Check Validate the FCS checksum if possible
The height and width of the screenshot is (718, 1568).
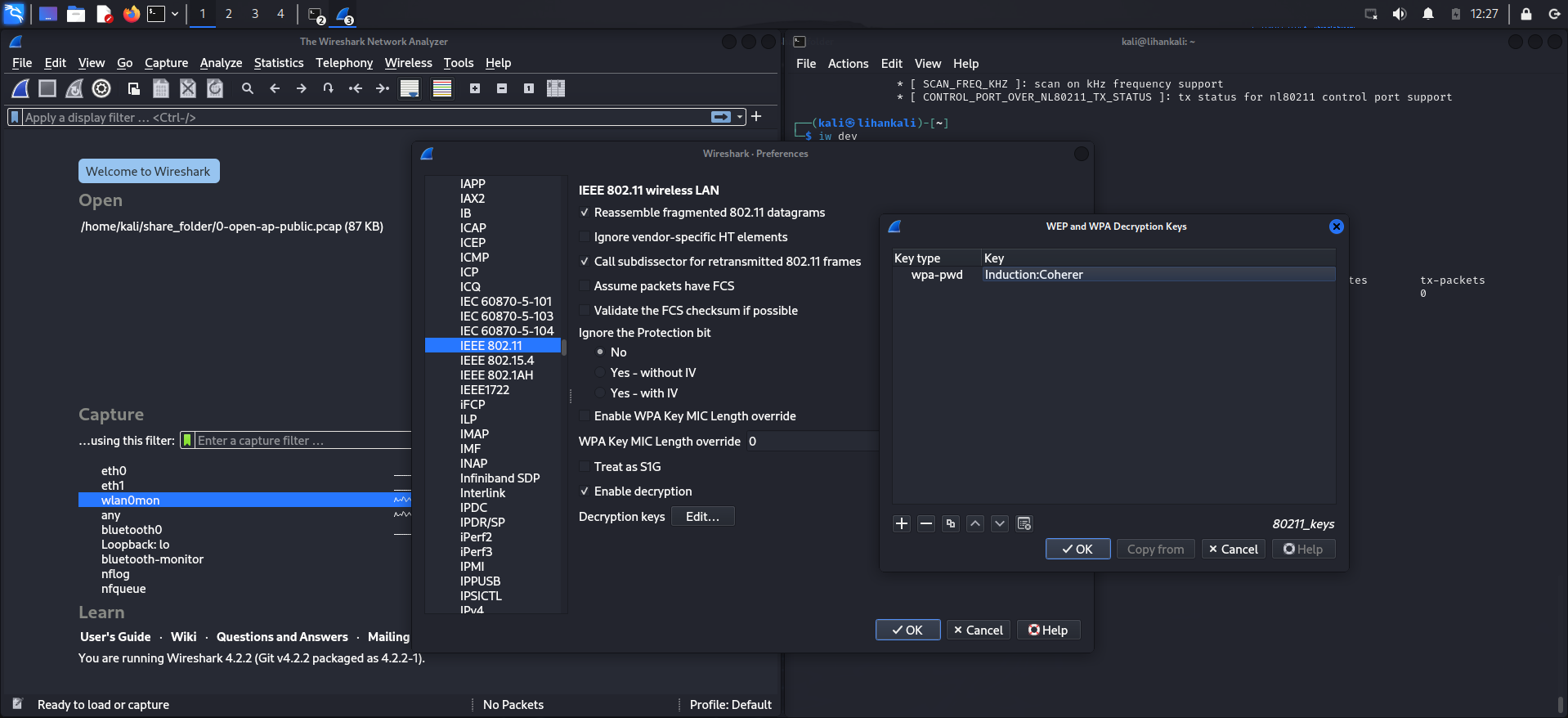tap(585, 311)
